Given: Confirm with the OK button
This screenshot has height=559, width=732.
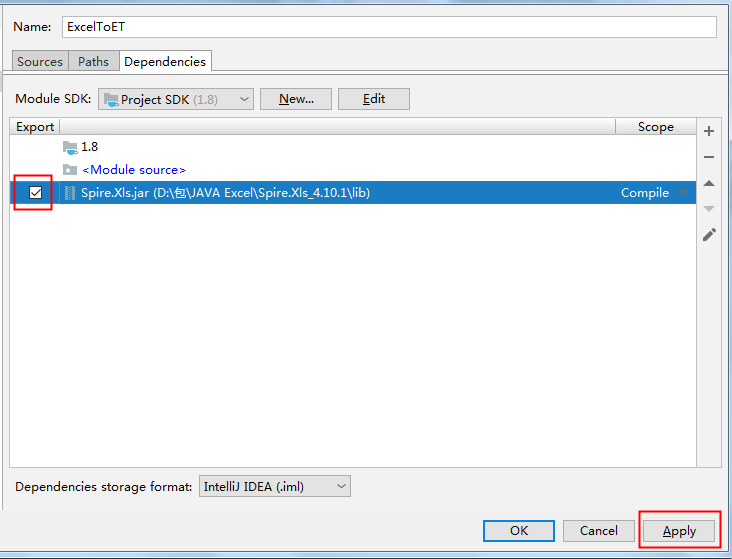Looking at the screenshot, I should click(x=519, y=531).
